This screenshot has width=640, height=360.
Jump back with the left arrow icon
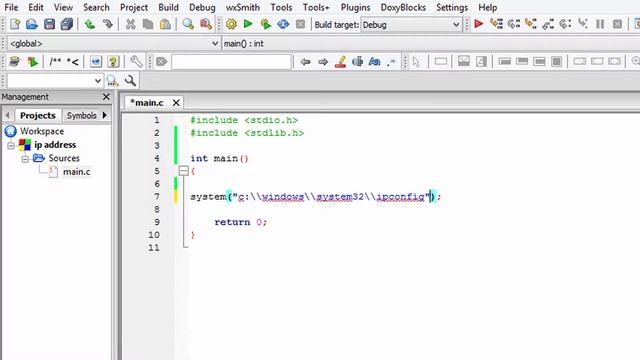point(305,62)
